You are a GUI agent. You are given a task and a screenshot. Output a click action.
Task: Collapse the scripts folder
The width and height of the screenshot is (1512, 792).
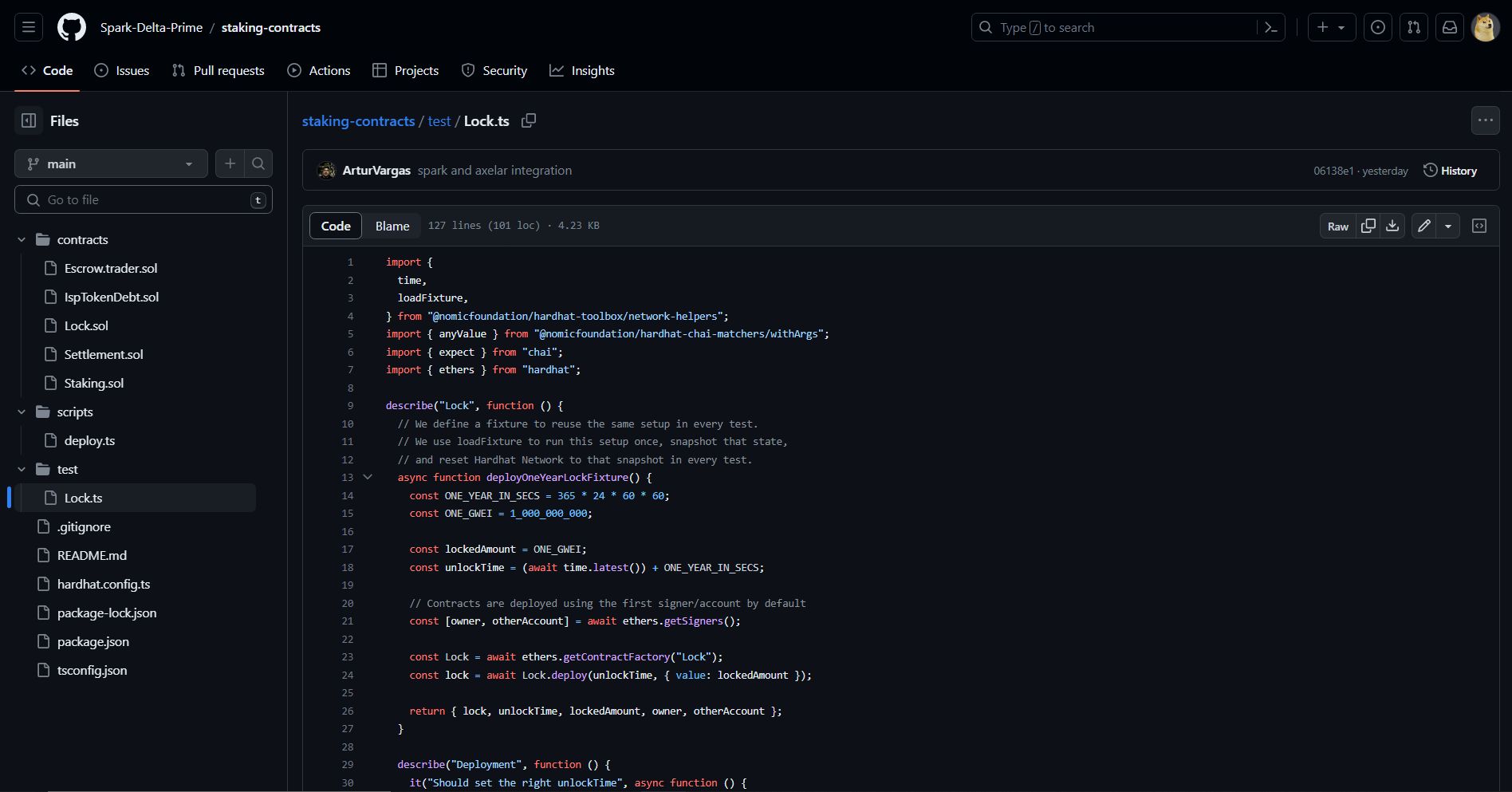tap(22, 412)
